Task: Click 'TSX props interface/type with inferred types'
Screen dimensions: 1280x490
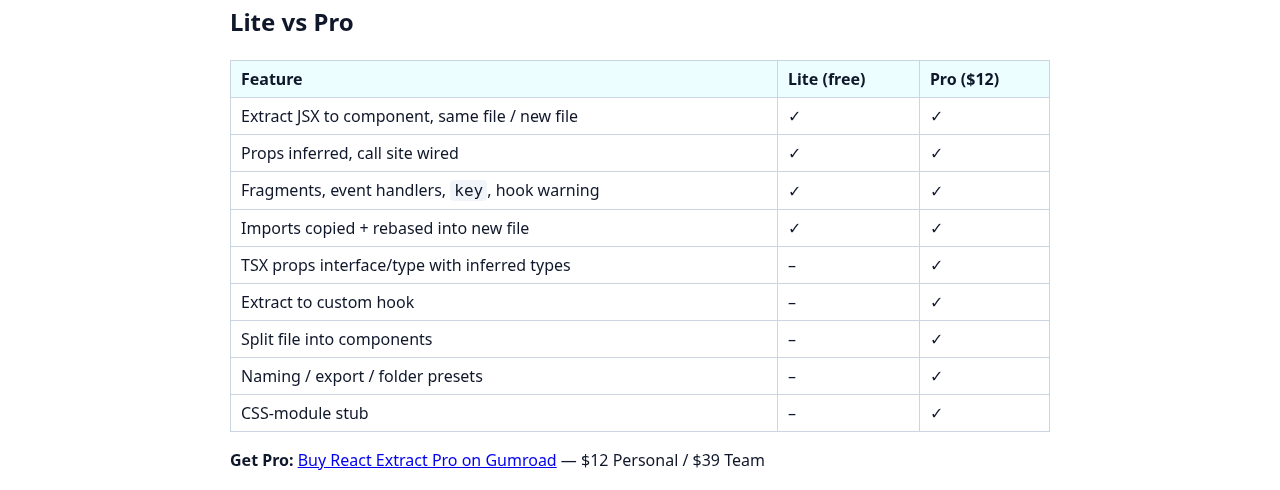Action: click(405, 265)
